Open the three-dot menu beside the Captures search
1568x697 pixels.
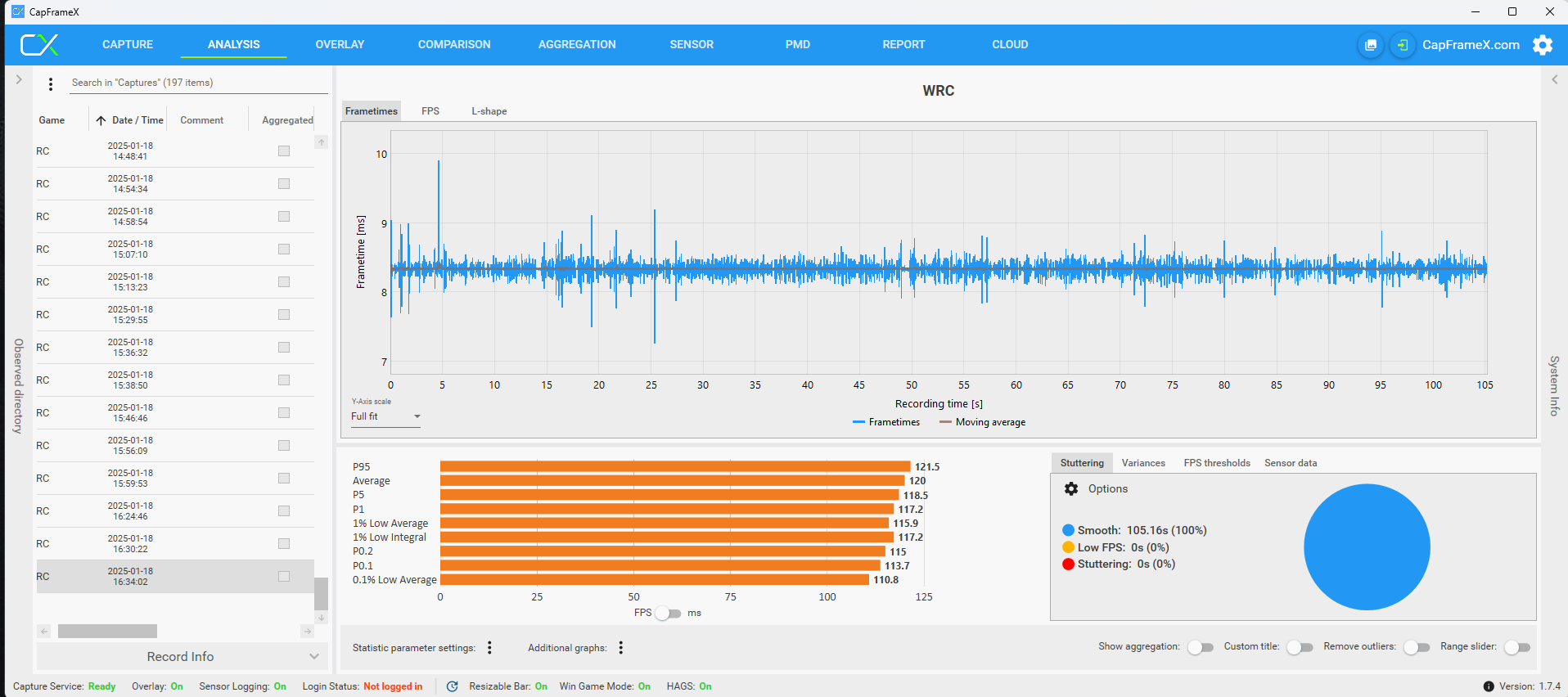[51, 83]
